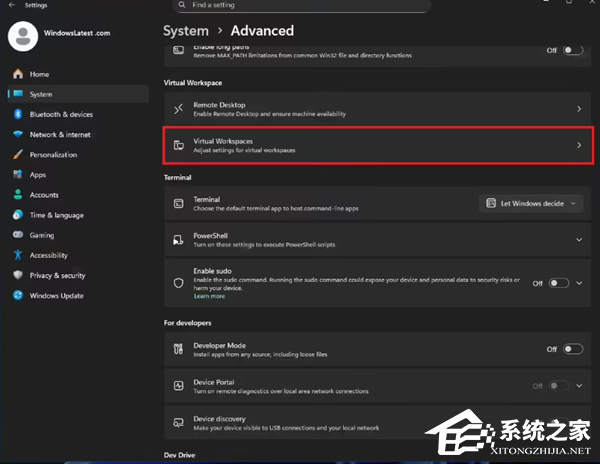Click the Terminal row icon
Image resolution: width=600 pixels, height=464 pixels.
(x=179, y=204)
